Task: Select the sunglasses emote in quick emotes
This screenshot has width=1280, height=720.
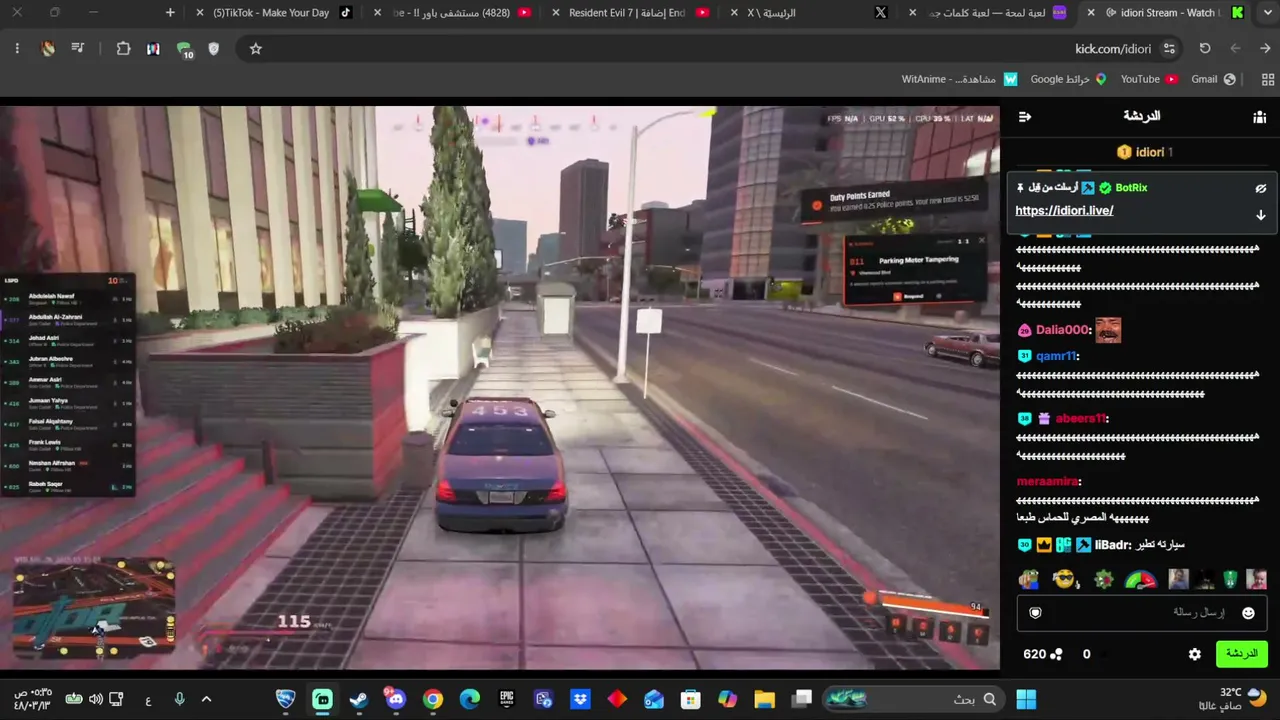Action: [x=1066, y=579]
